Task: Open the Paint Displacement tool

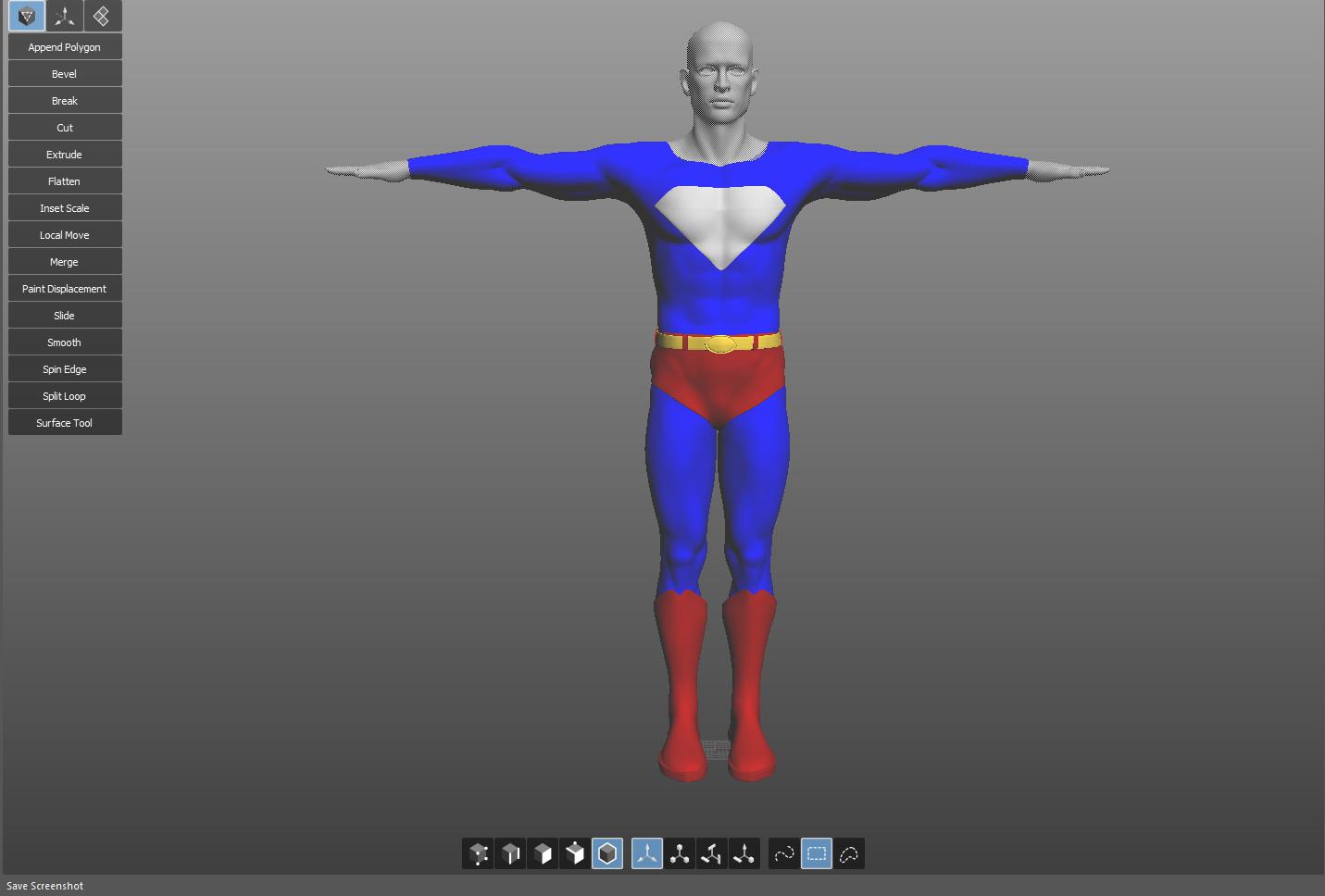Action: (65, 289)
